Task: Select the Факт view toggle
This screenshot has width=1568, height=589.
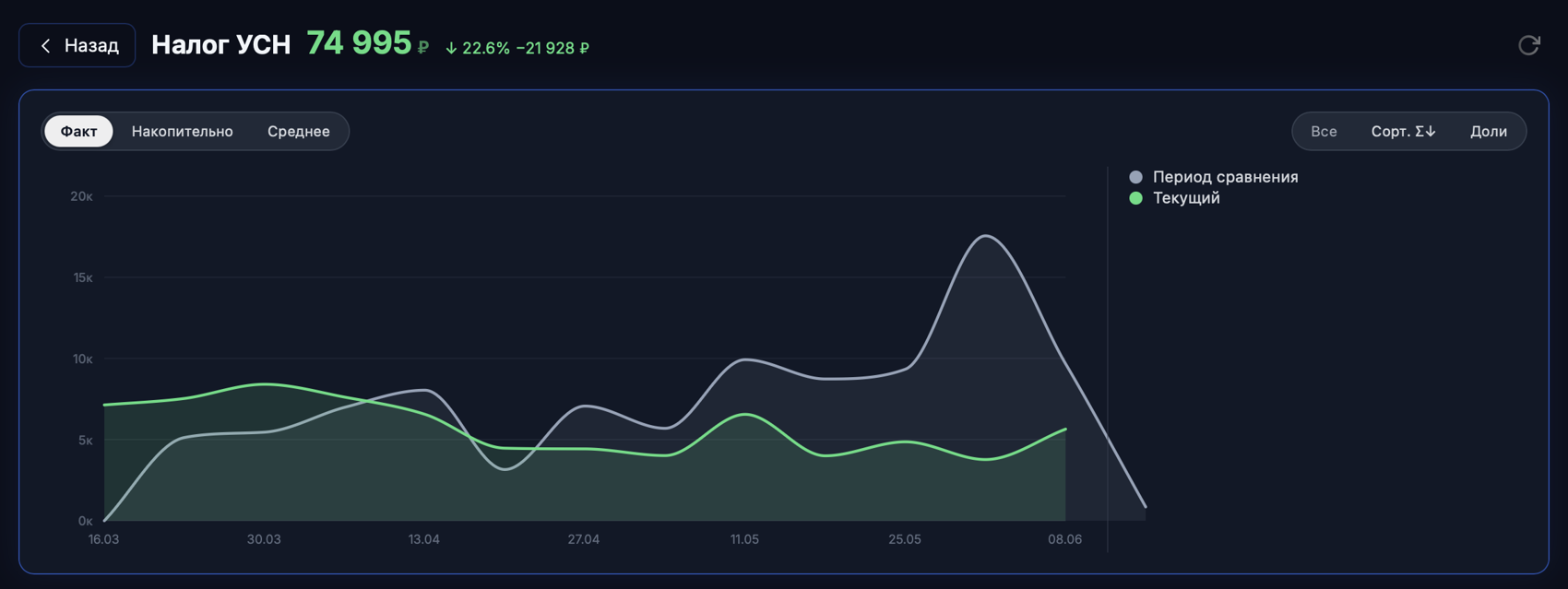Action: pyautogui.click(x=78, y=131)
